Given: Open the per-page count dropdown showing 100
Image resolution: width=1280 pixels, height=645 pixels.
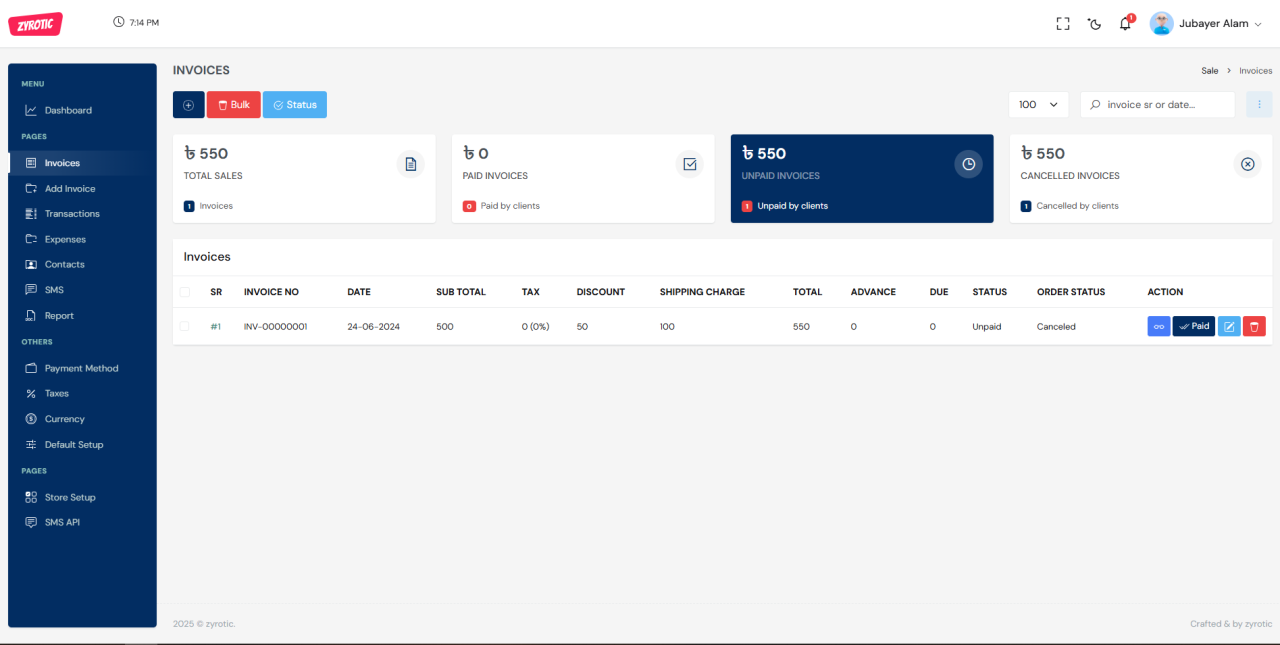Looking at the screenshot, I should point(1038,104).
